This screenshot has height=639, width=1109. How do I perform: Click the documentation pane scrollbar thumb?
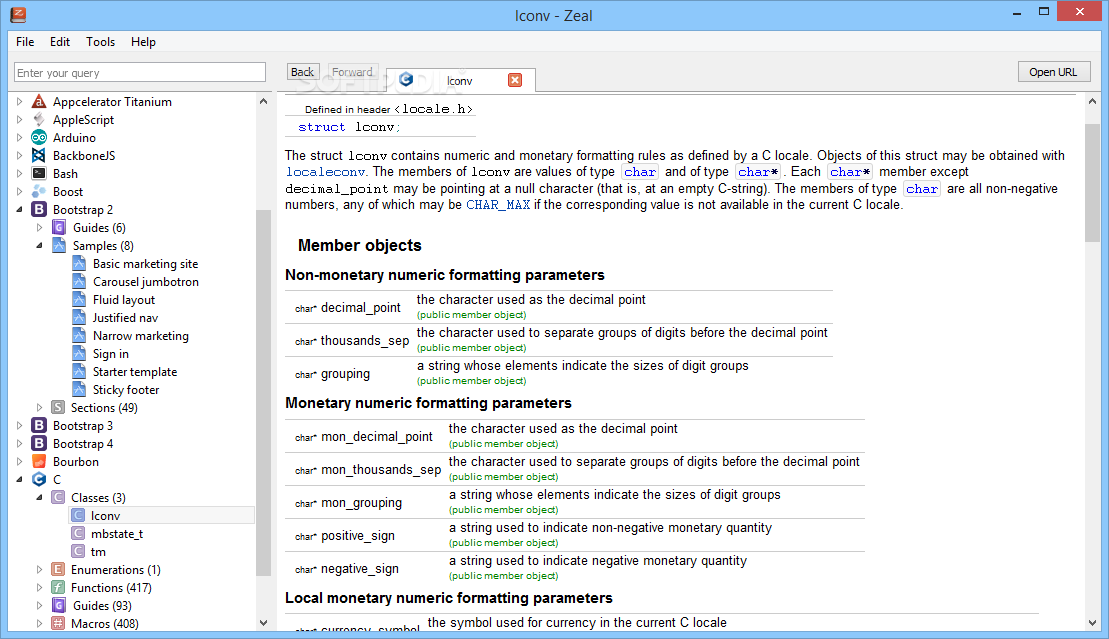tap(1092, 183)
